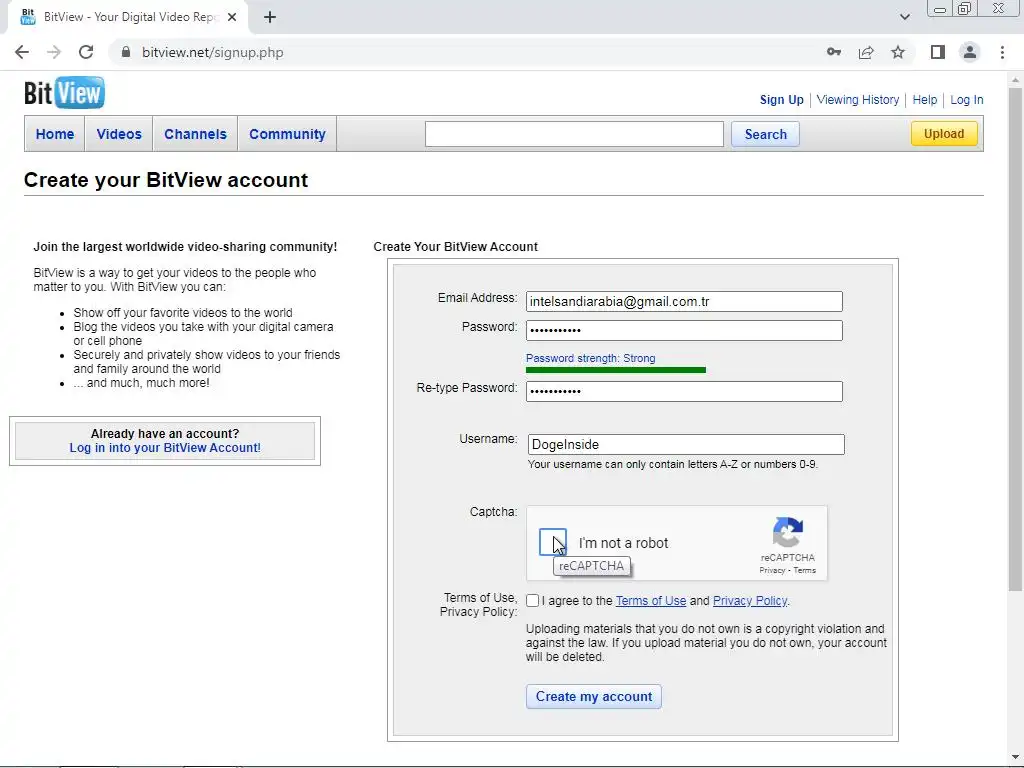Screen dimensions: 1024x768
Task: Close the BitView browser tab
Action: click(x=232, y=17)
